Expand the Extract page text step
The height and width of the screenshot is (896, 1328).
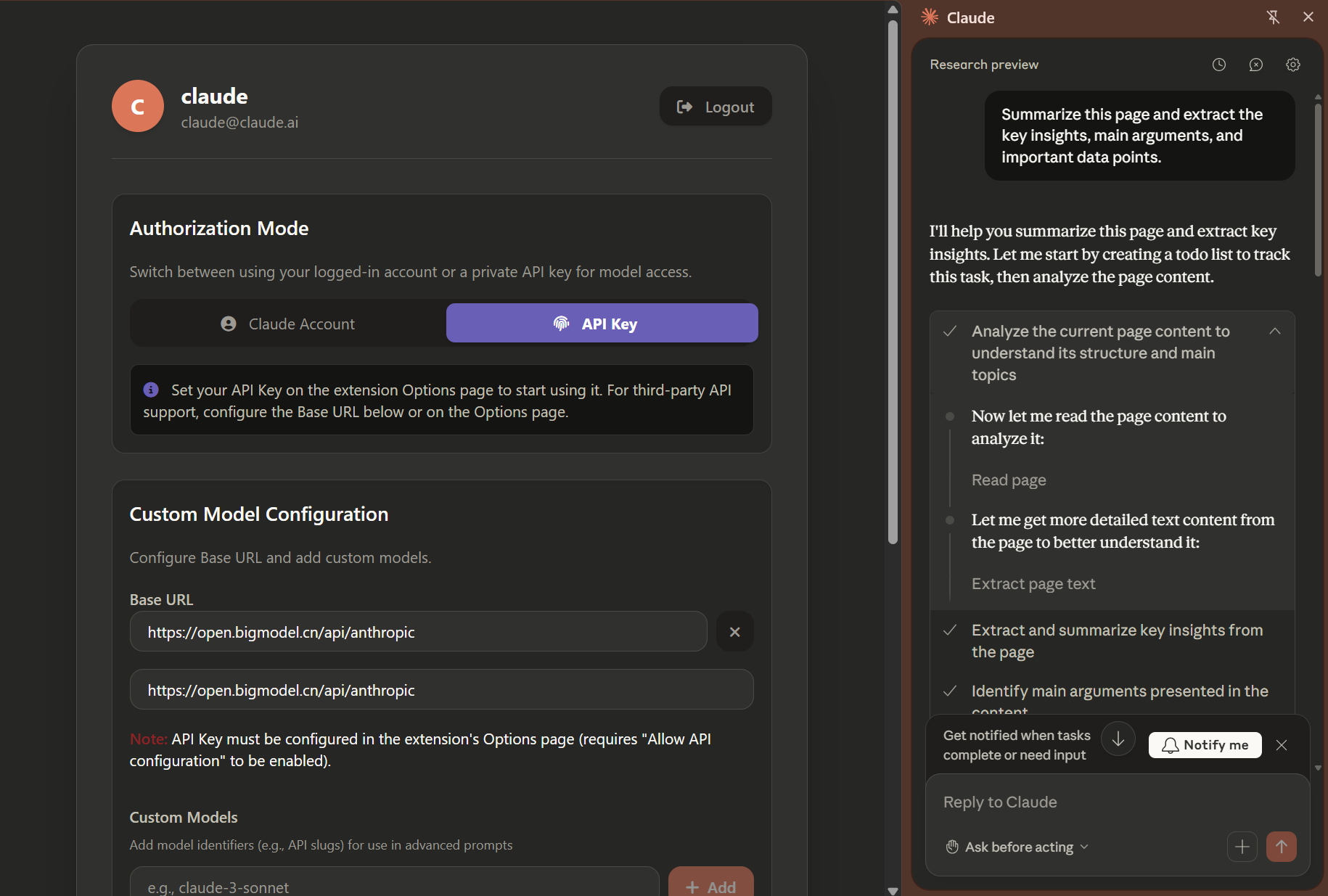(1033, 584)
